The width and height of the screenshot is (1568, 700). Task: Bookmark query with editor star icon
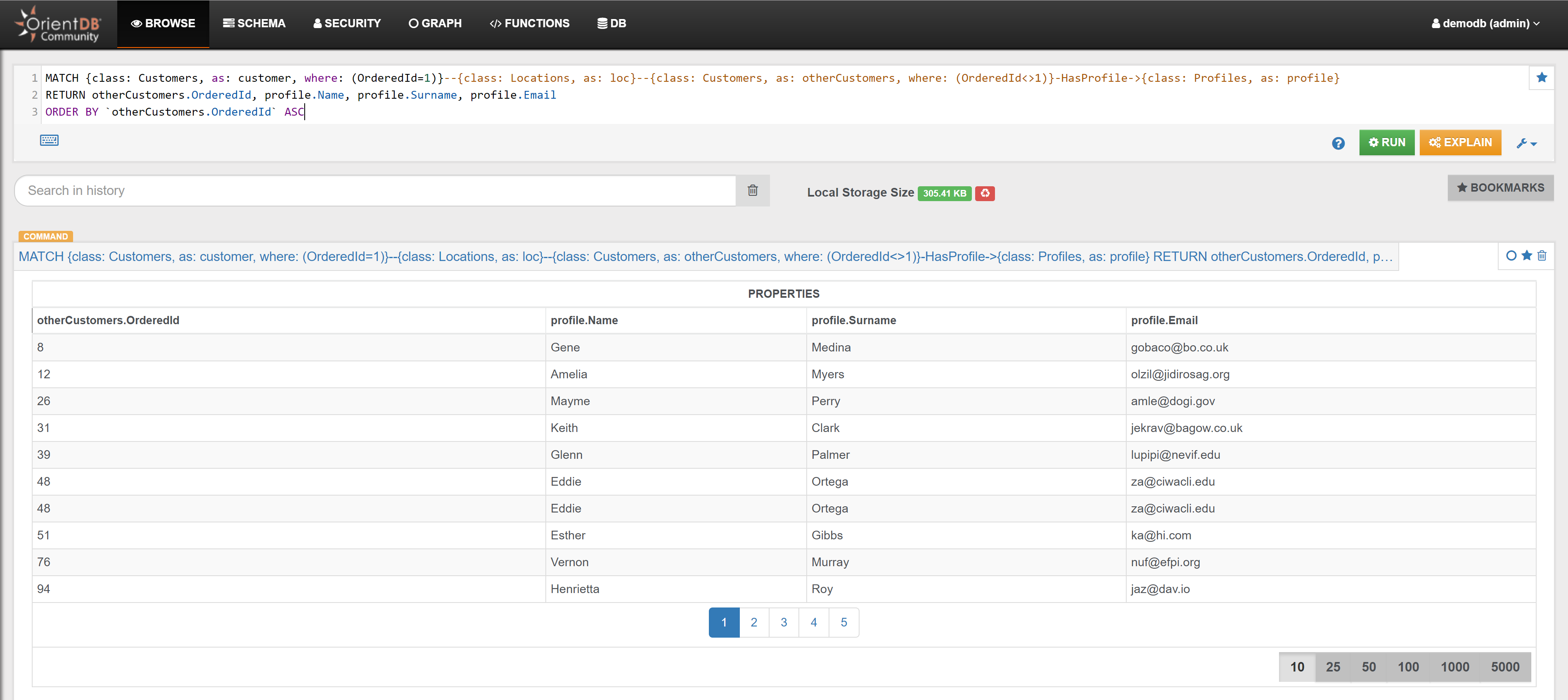pos(1541,77)
